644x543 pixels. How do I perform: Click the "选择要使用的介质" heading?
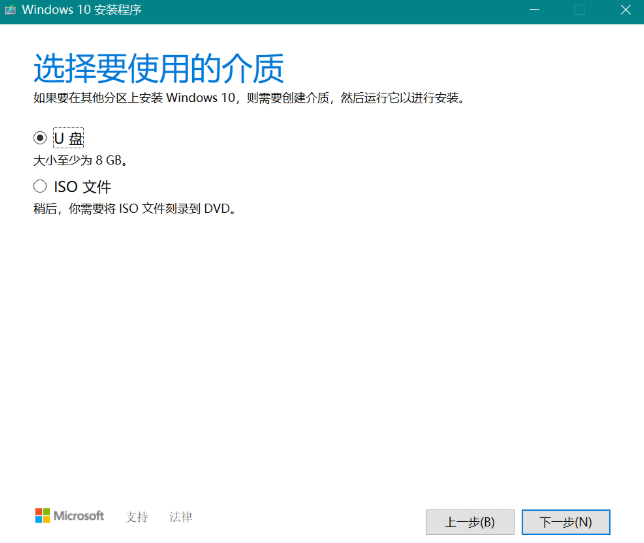coord(158,68)
